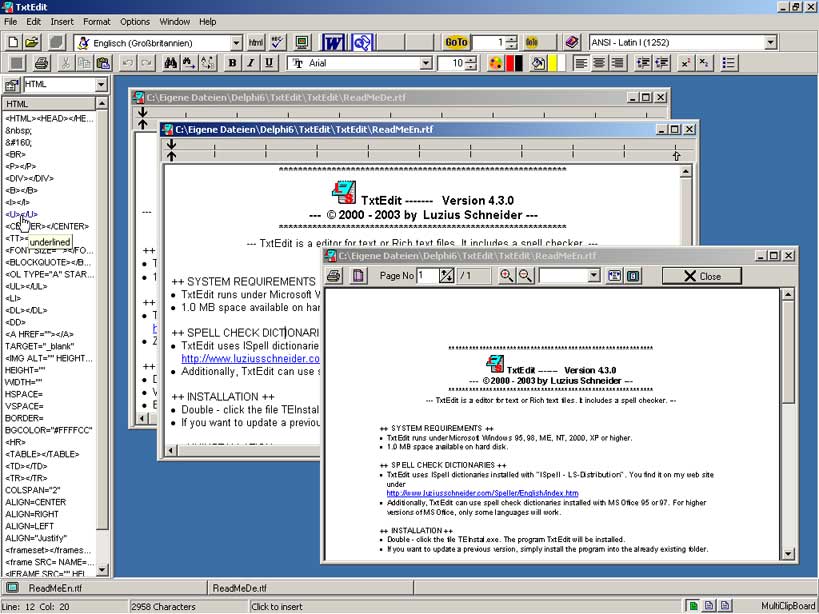Align text left
Screen dimensions: 819x614
coord(580,64)
